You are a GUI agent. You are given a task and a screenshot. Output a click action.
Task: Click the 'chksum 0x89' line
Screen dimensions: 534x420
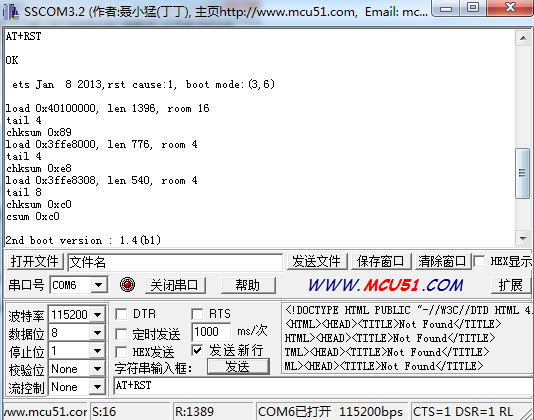[x=39, y=132]
